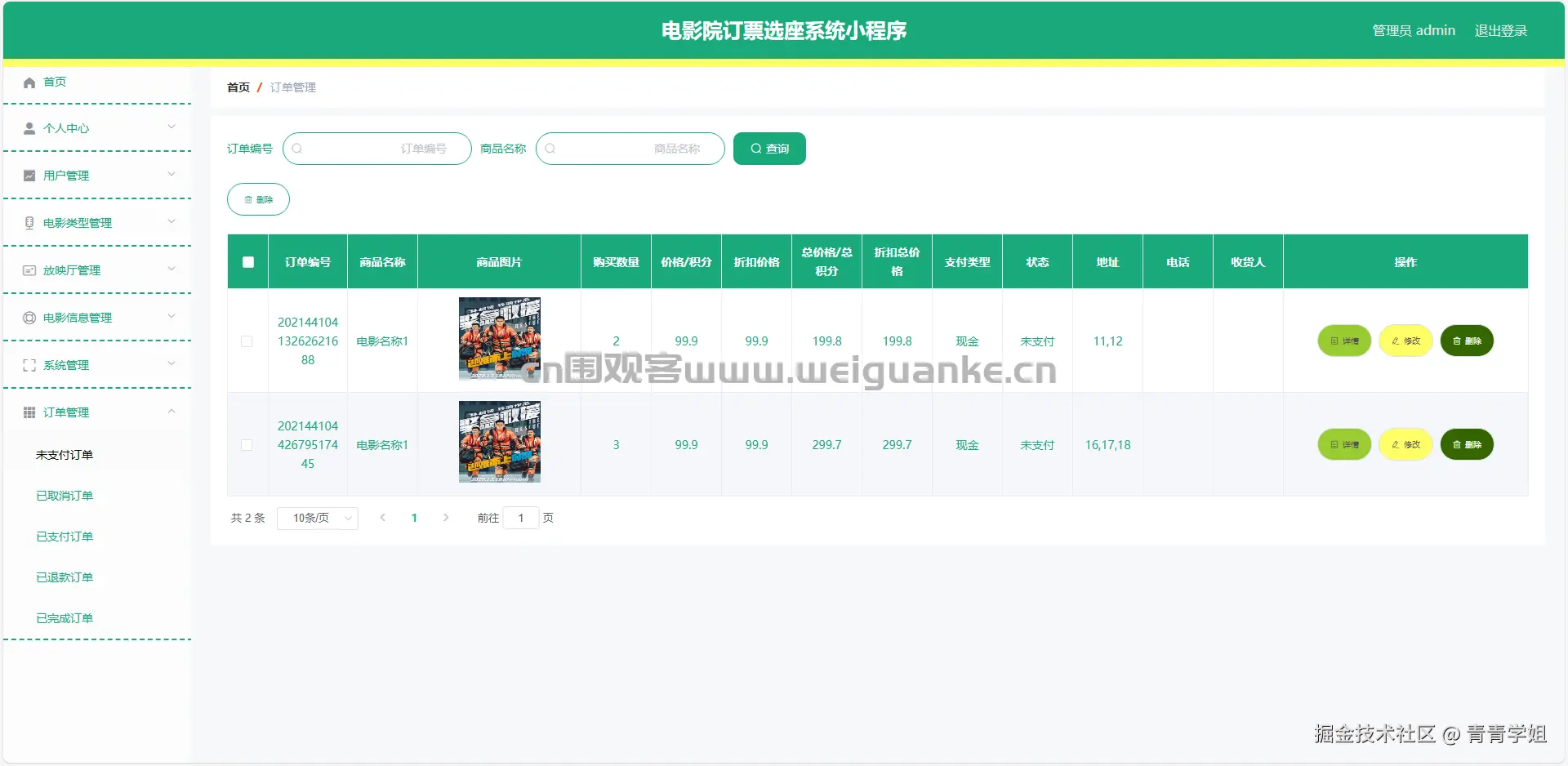Click the movie poster thumbnail in first row

click(x=499, y=341)
